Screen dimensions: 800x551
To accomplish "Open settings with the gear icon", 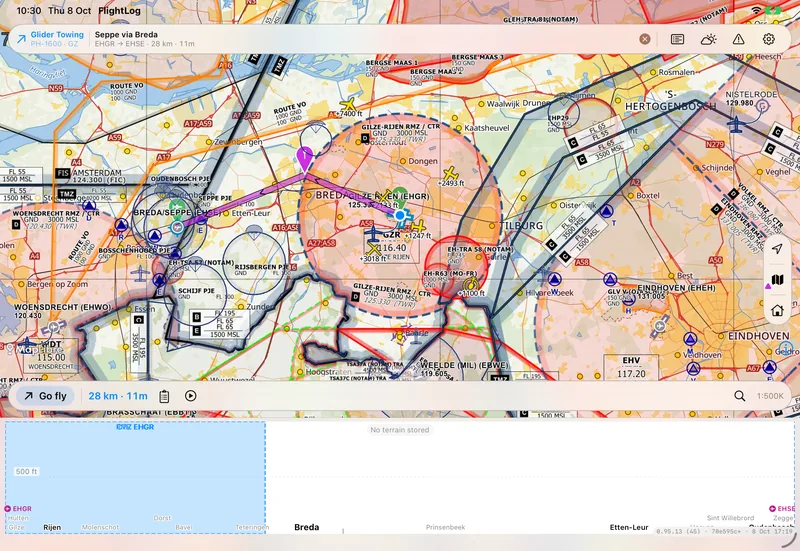I will pyautogui.click(x=769, y=39).
